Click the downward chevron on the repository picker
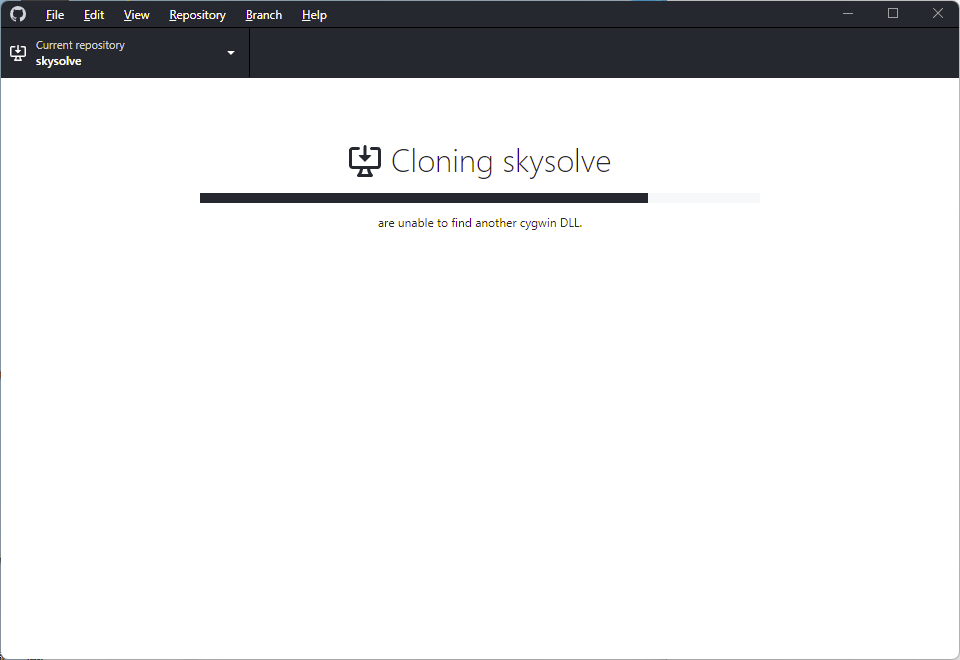 (230, 52)
